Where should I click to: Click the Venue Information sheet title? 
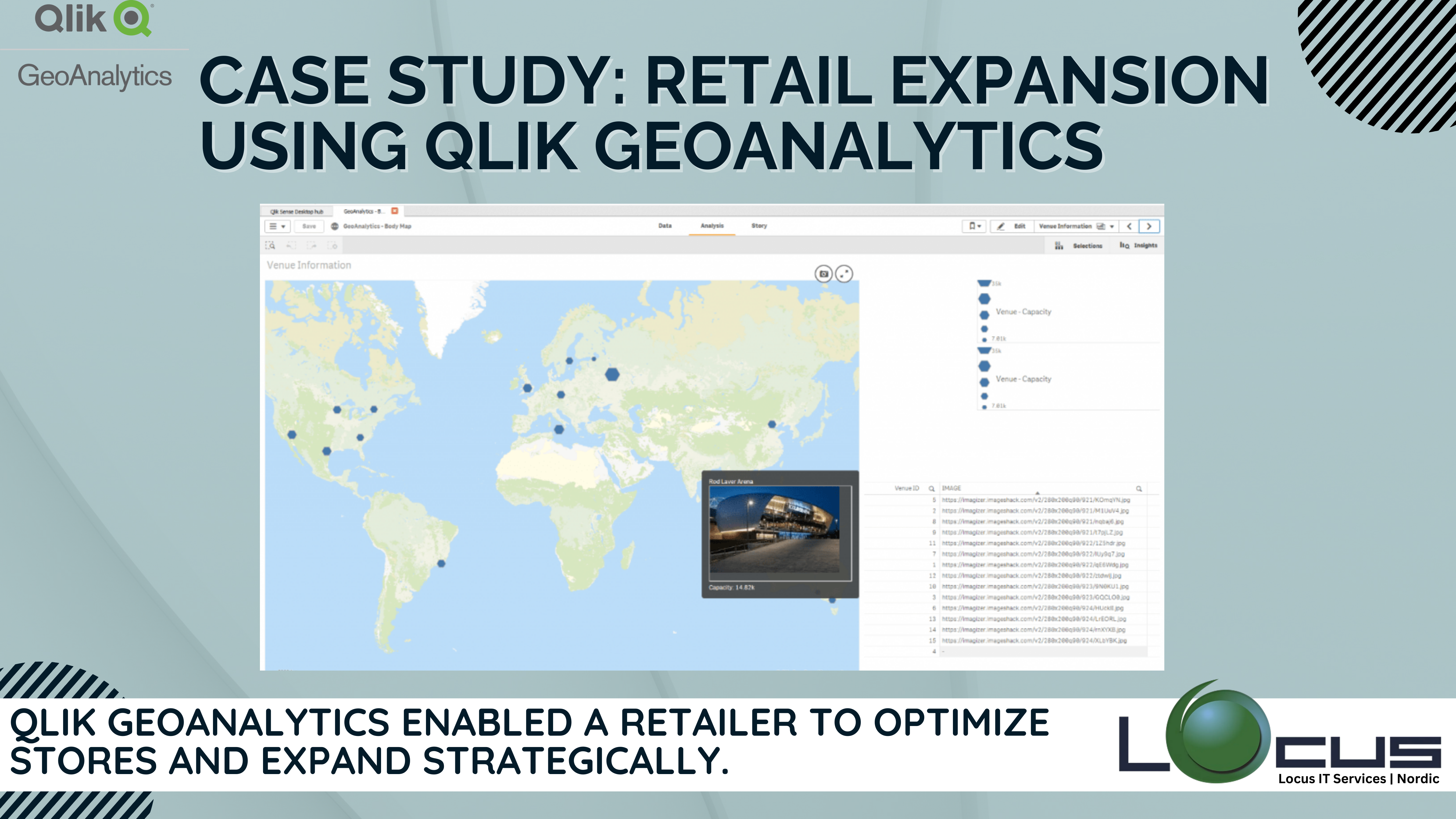pos(309,265)
